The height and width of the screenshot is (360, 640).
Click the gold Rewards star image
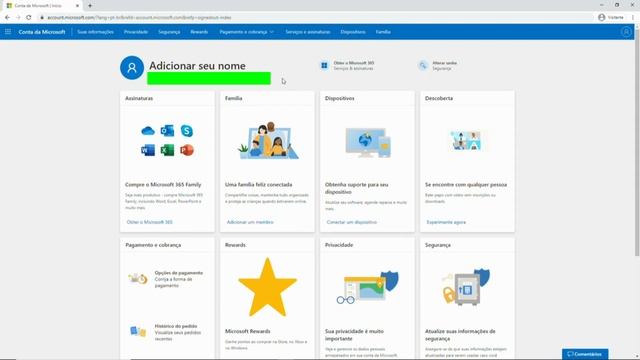coord(267,287)
